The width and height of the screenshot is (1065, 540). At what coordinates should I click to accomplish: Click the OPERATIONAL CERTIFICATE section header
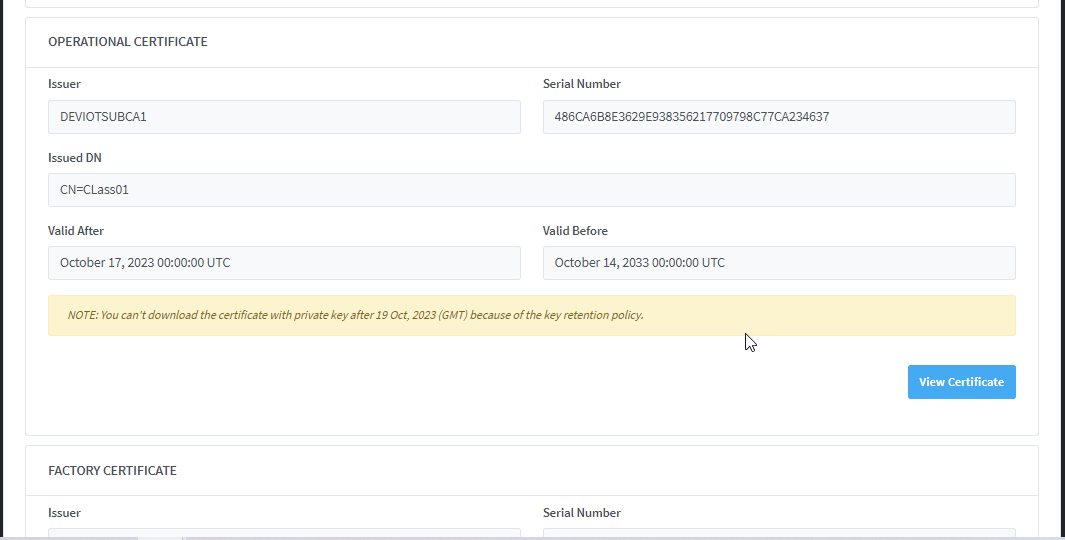(x=128, y=42)
